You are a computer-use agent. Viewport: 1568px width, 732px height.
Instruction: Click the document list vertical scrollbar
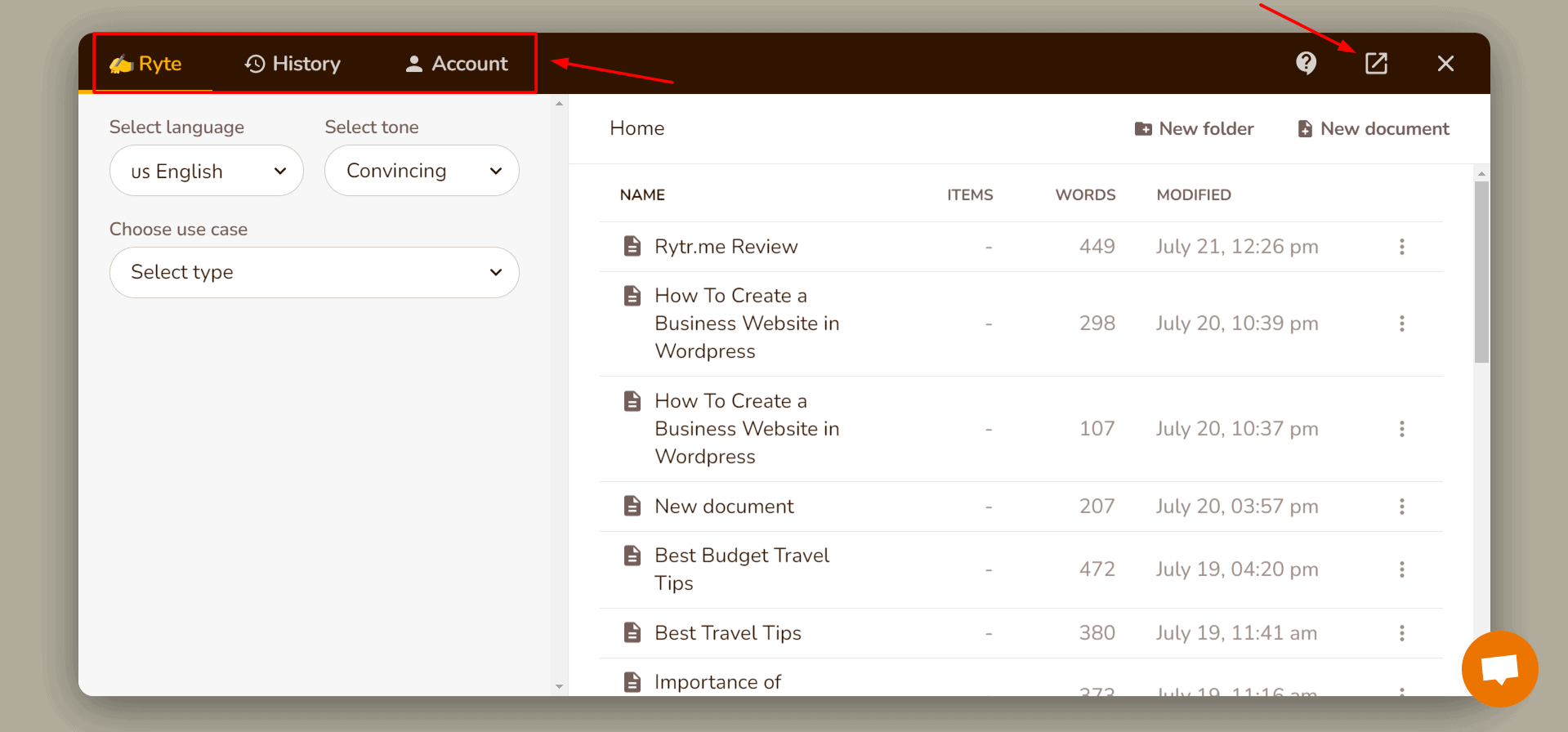tap(1481, 271)
